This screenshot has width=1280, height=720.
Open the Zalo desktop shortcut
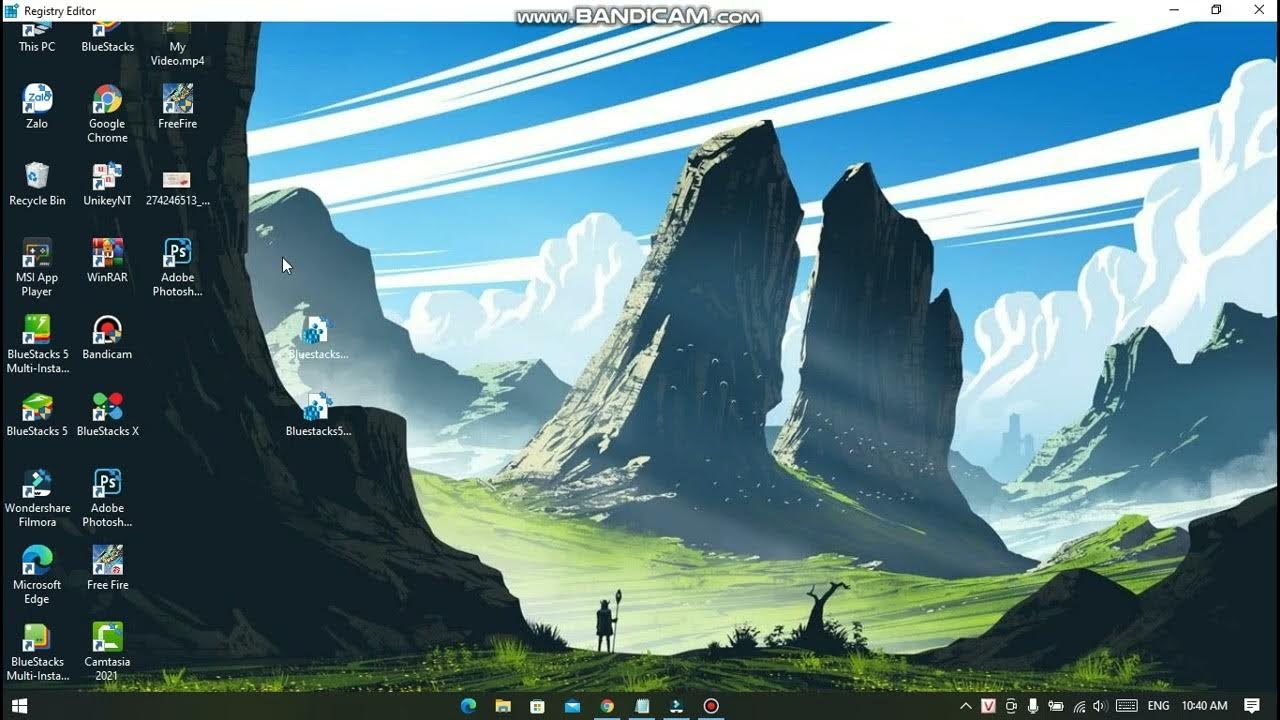(37, 107)
